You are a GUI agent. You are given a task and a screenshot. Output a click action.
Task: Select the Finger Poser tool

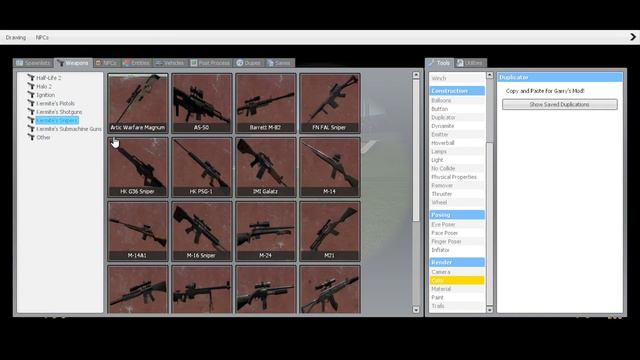click(457, 242)
